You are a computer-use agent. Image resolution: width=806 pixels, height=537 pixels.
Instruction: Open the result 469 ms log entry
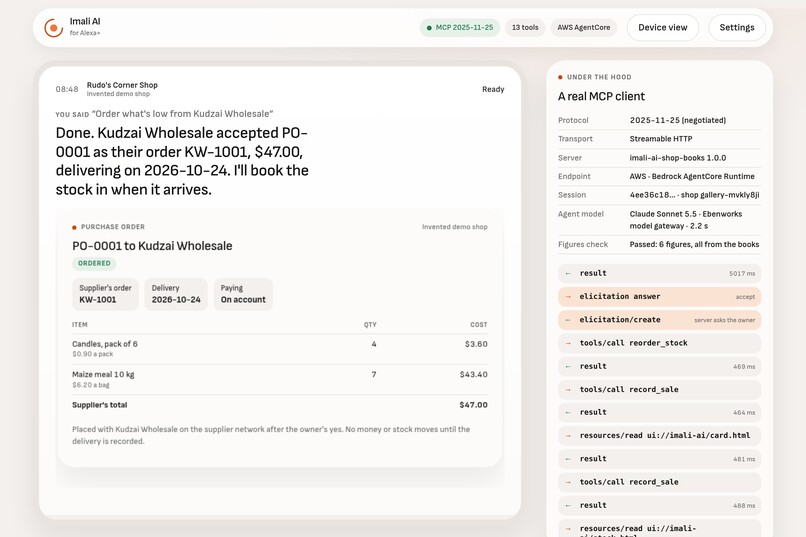pyautogui.click(x=660, y=366)
